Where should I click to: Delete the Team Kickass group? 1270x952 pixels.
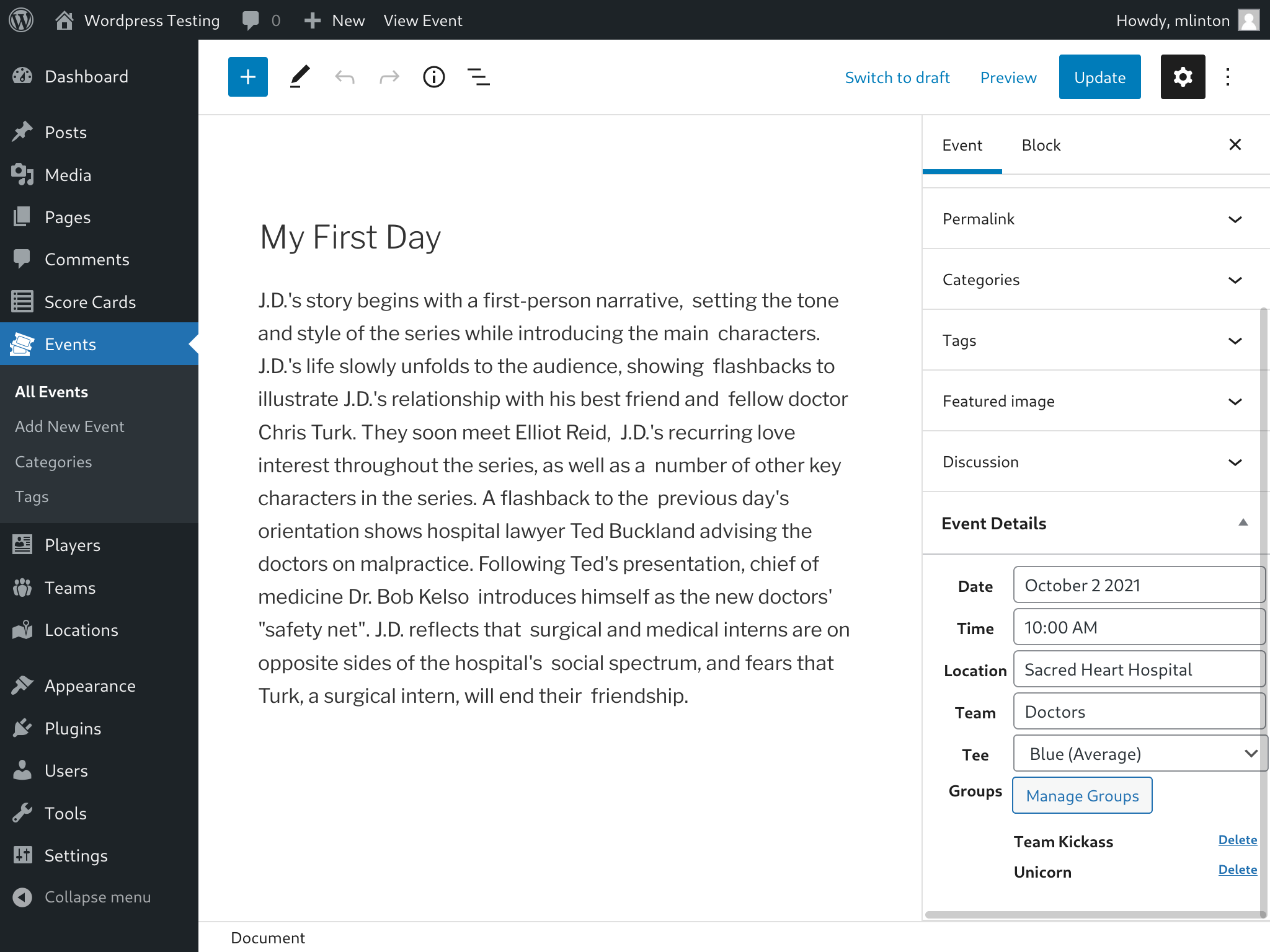point(1238,840)
